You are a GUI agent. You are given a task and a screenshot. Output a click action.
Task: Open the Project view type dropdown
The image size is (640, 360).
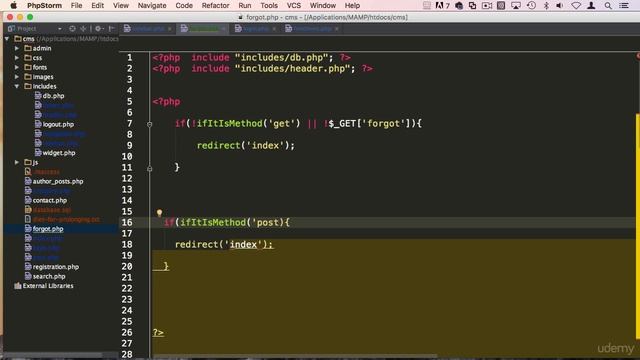(x=60, y=29)
